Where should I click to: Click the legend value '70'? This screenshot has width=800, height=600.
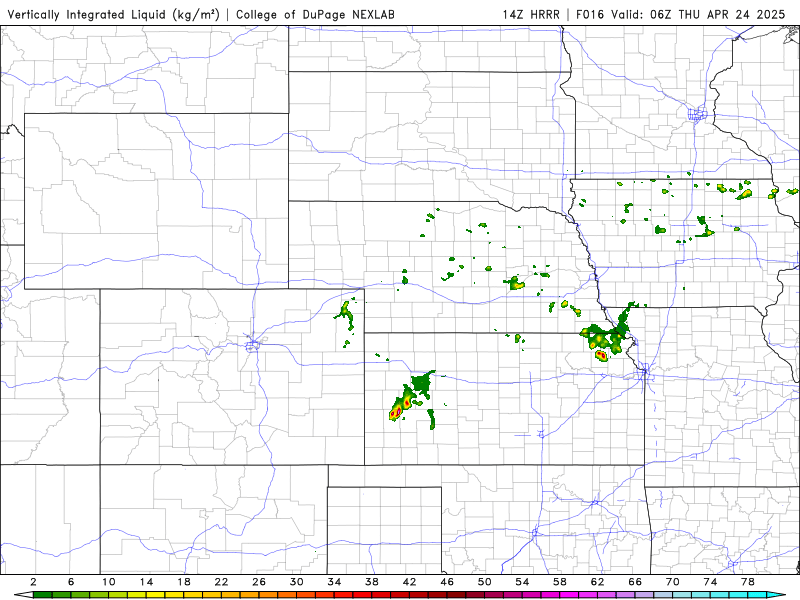click(672, 582)
